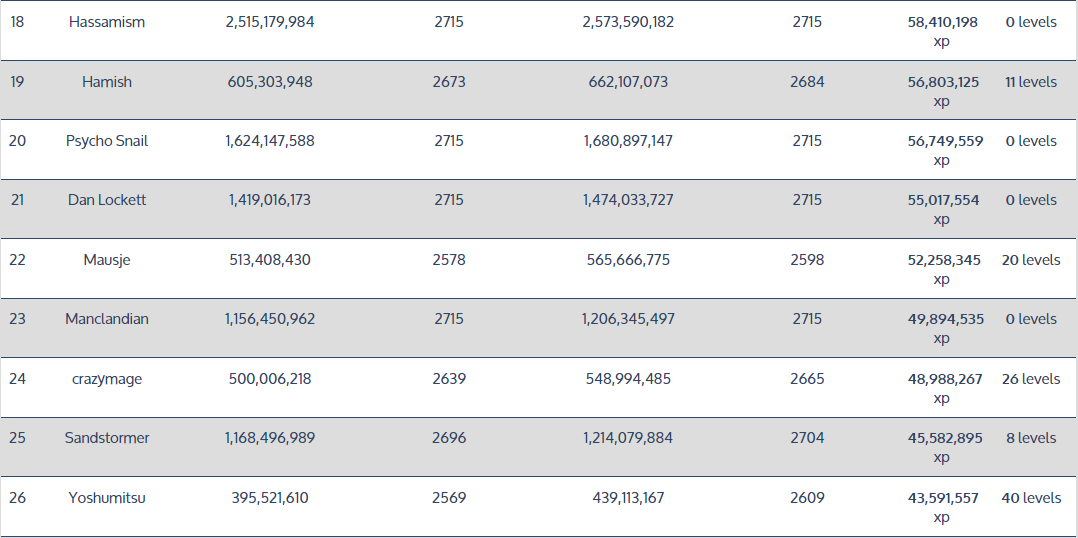Click Mausje's 20 levels gained cell

point(1031,260)
